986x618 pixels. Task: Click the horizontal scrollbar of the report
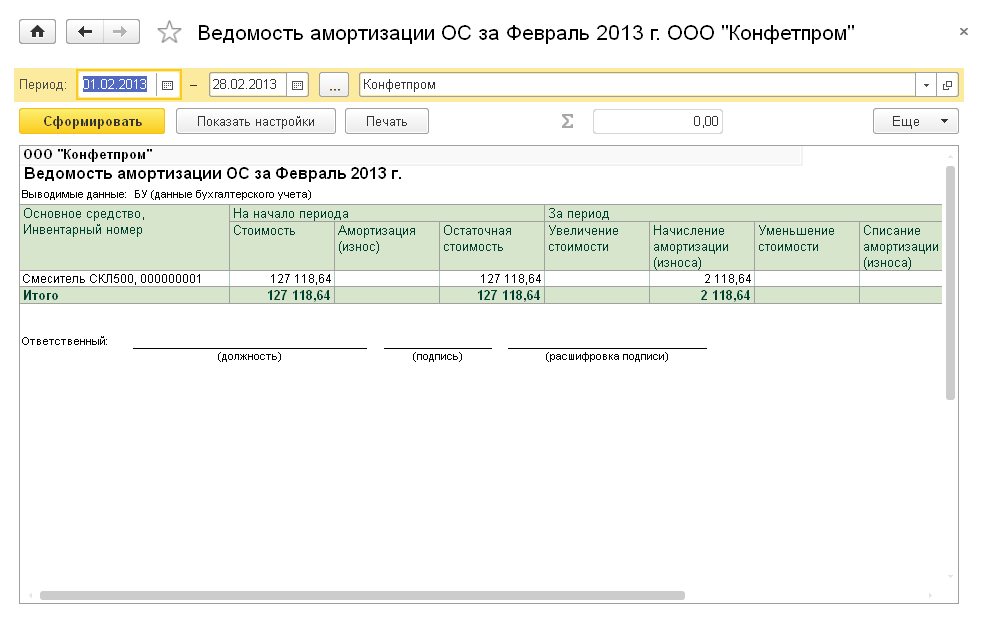(x=362, y=595)
